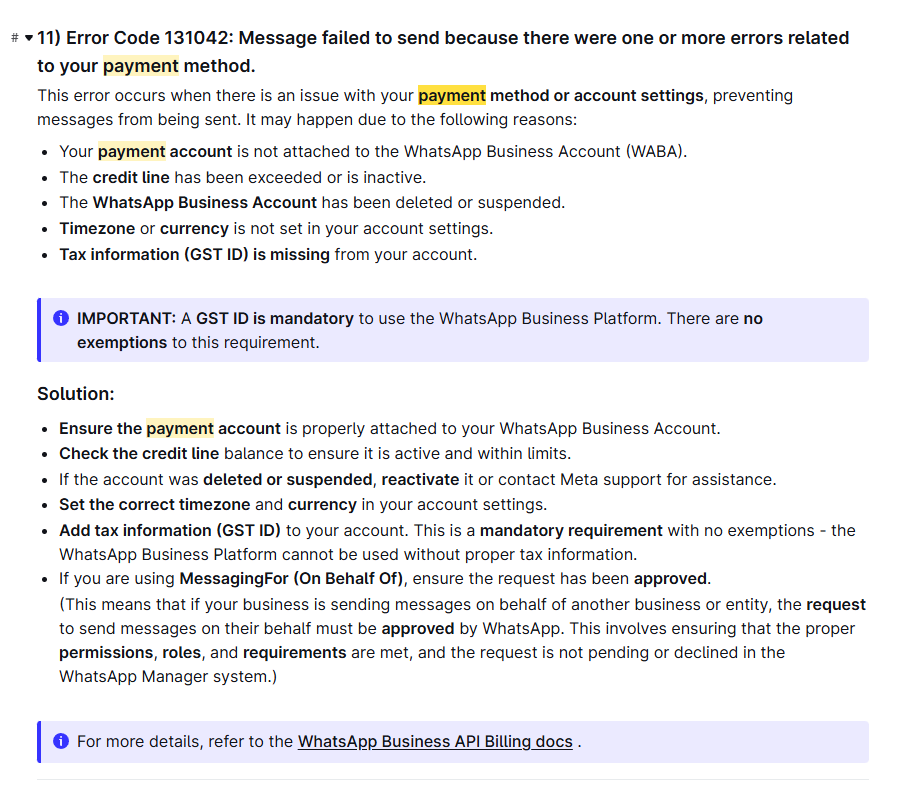Click the 'Check the credit line' bullet text
The height and width of the screenshot is (798, 902).
pos(139,453)
